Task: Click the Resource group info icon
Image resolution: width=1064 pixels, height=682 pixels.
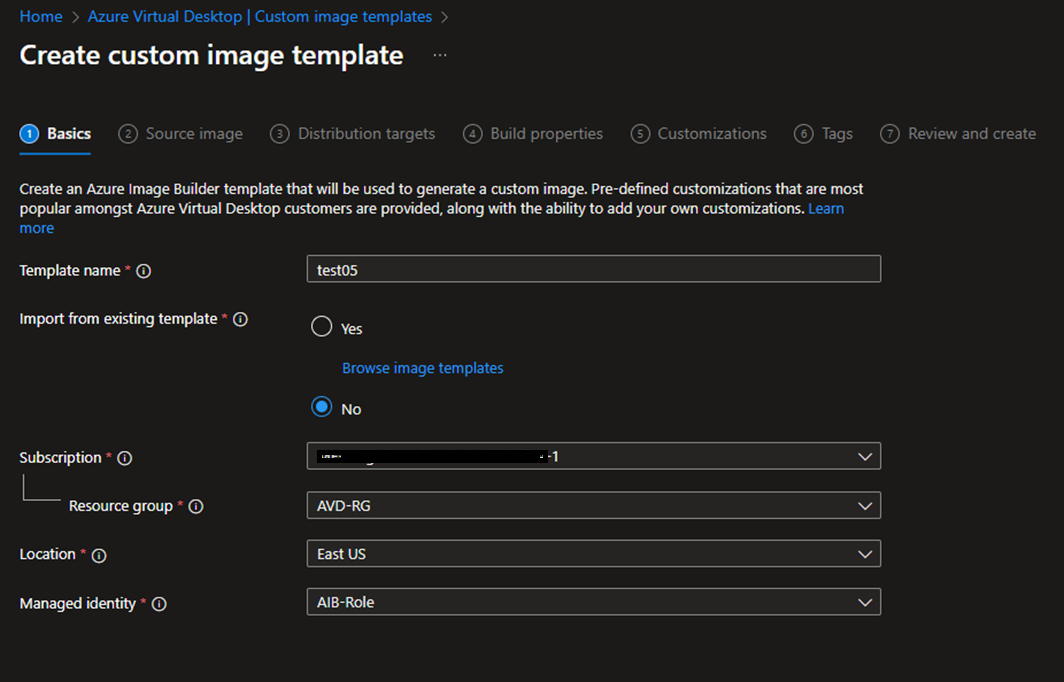Action: pyautogui.click(x=195, y=506)
